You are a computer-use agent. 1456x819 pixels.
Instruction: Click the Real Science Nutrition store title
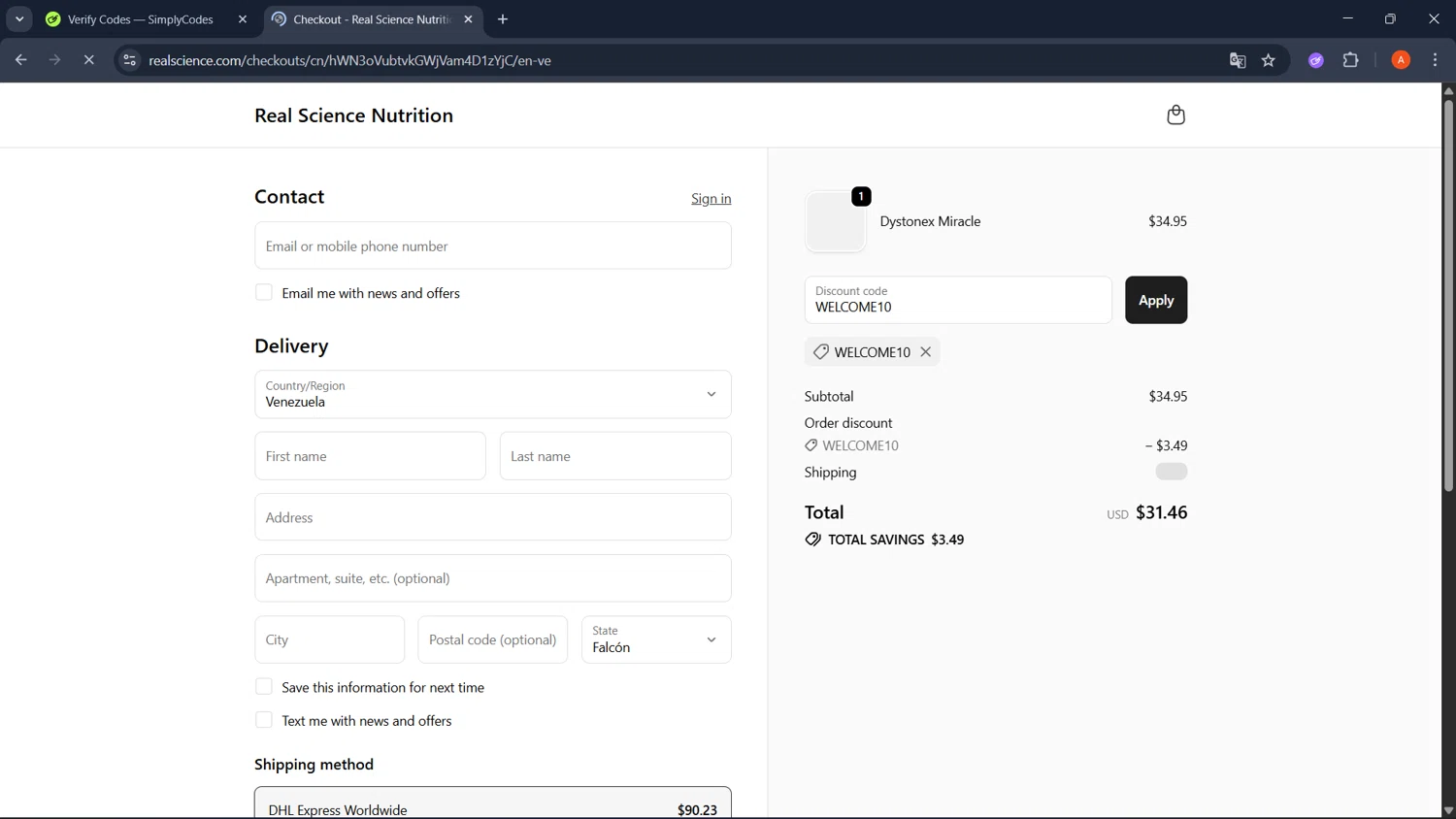point(353,115)
